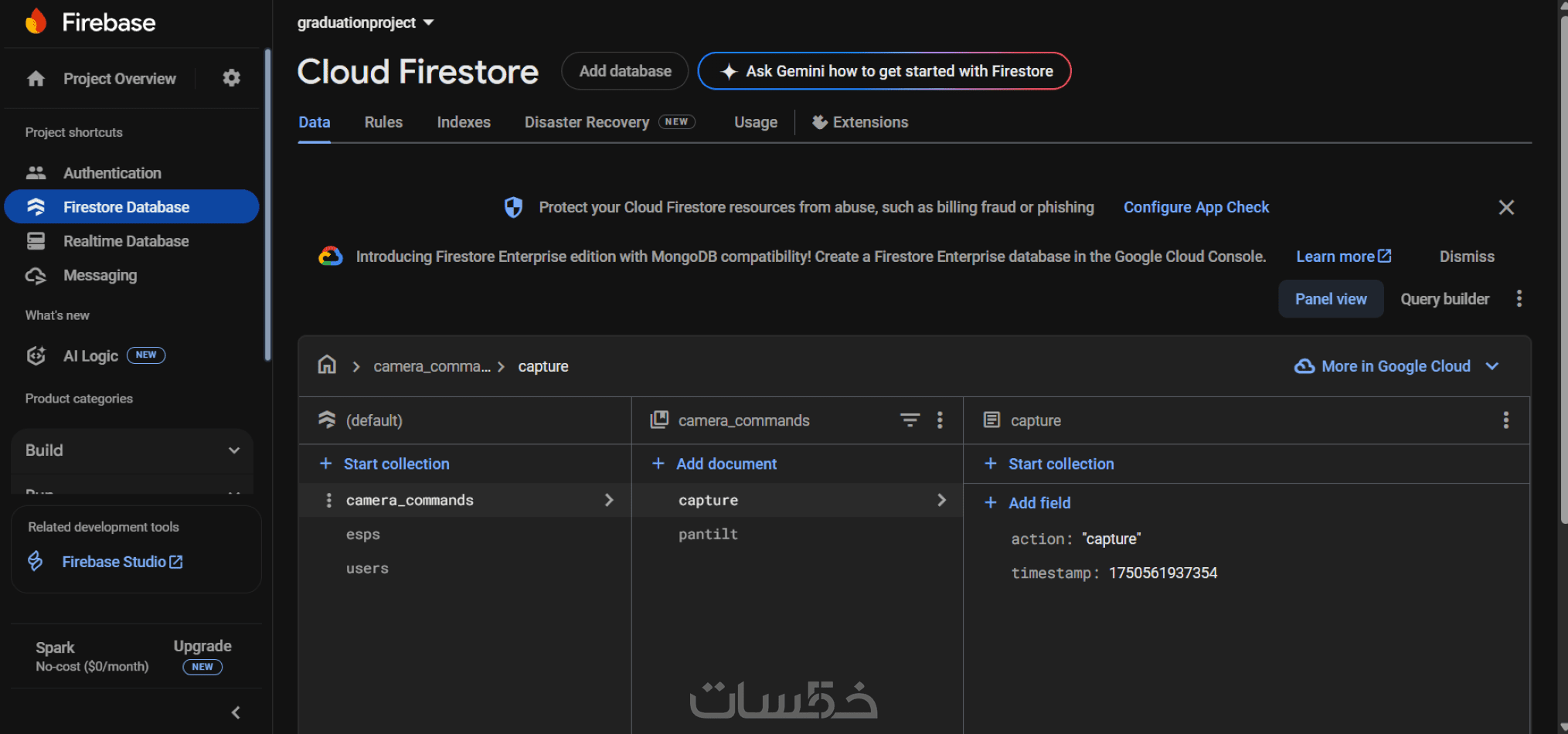Viewport: 1568px width, 734px height.
Task: Ask Gemini how to get started
Action: tap(884, 71)
